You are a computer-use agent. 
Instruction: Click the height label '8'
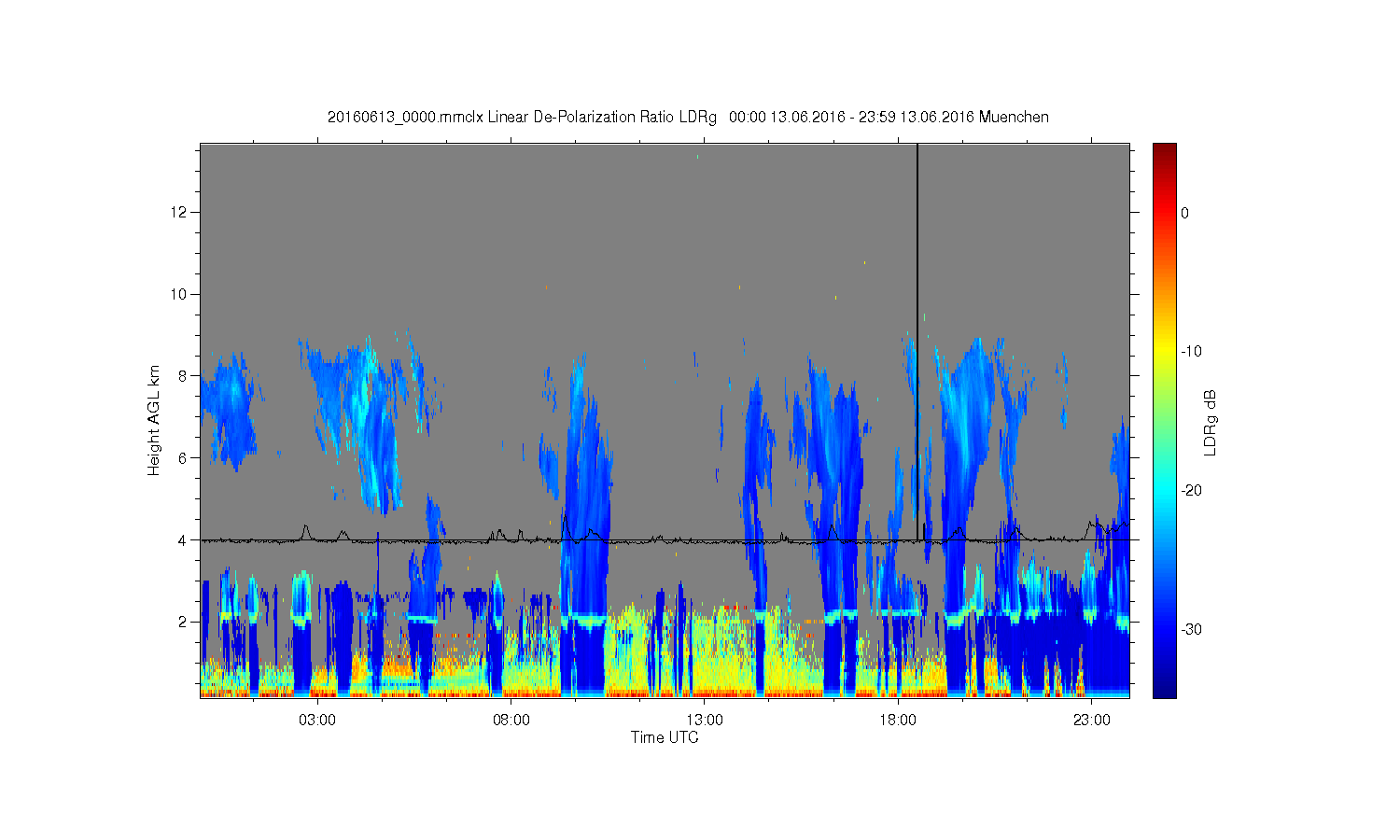184,376
